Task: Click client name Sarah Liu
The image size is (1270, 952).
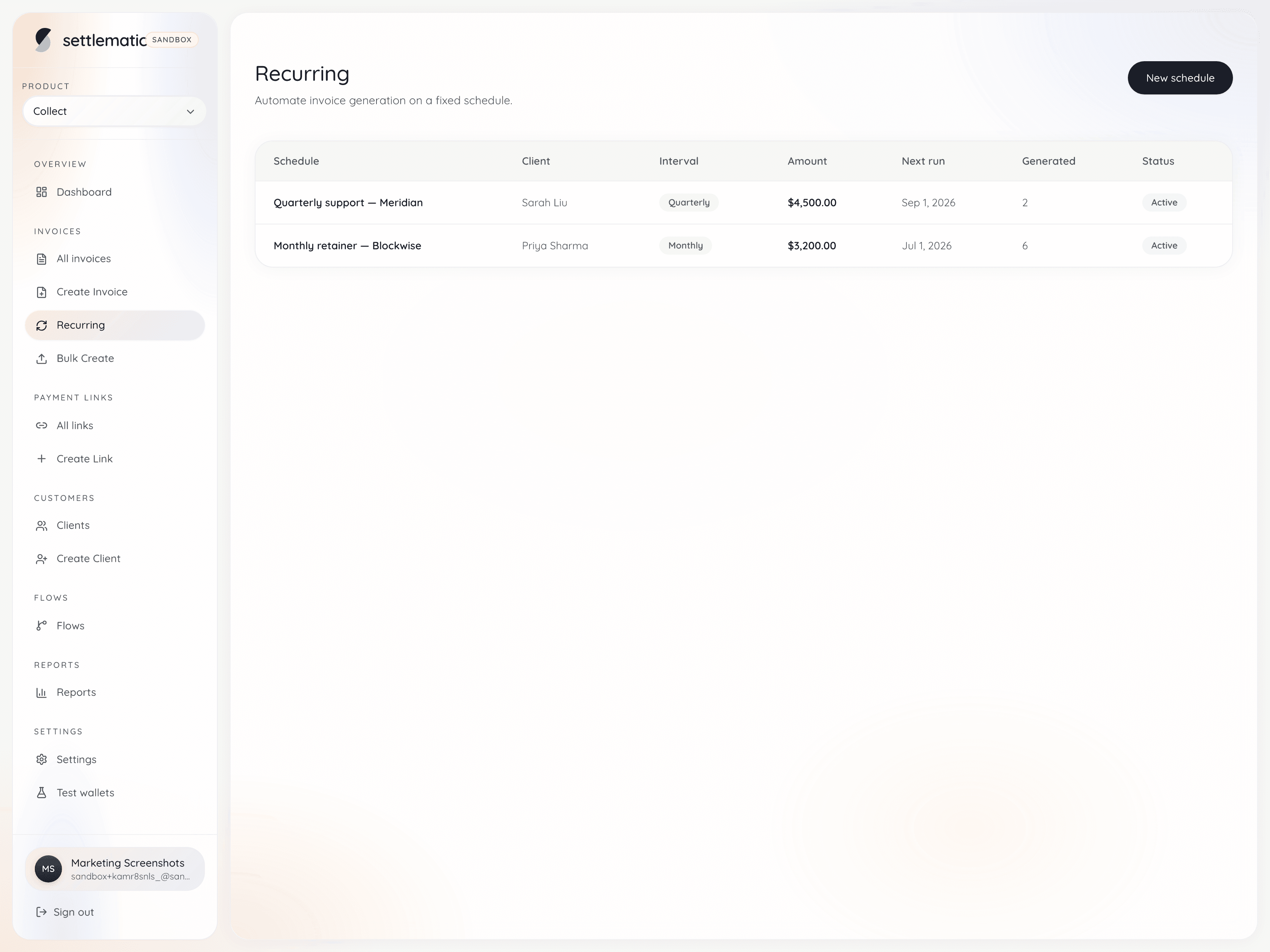Action: tap(544, 202)
